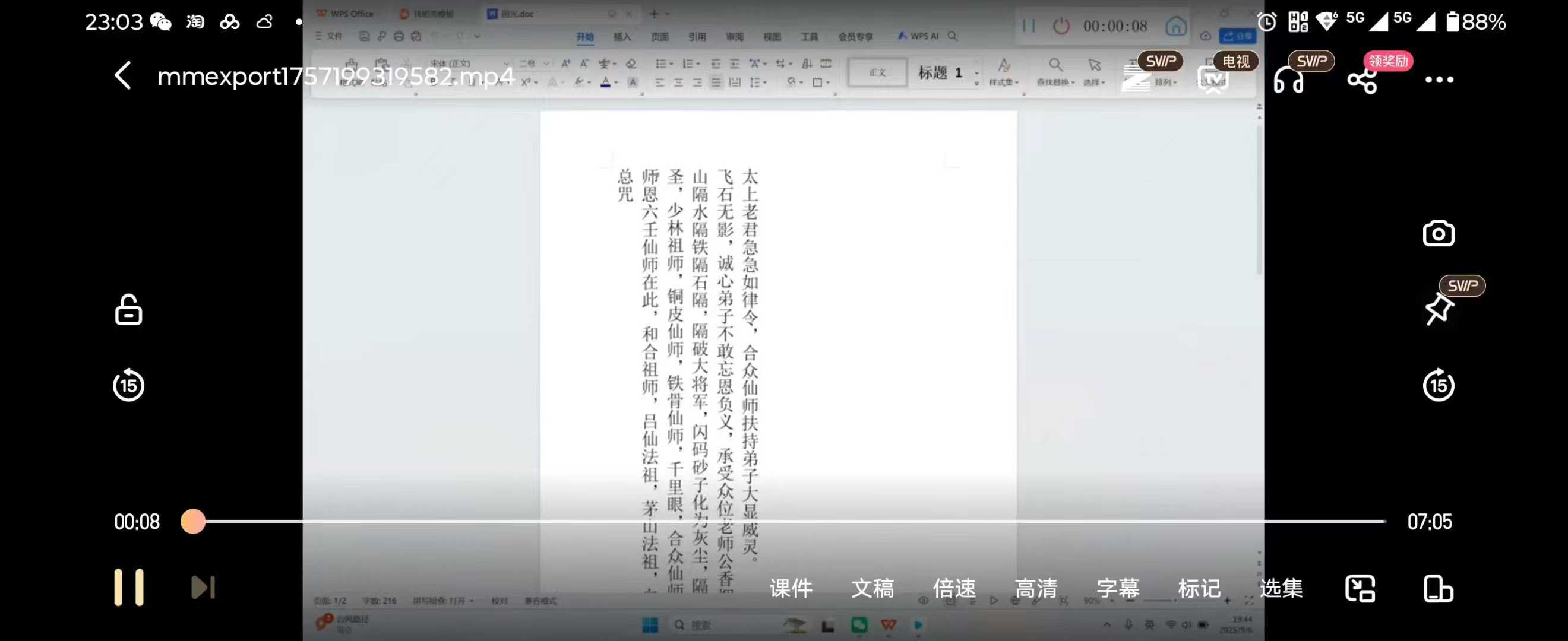Click the WPS icon in Windows taskbar
This screenshot has height=641, width=1568.
888,624
